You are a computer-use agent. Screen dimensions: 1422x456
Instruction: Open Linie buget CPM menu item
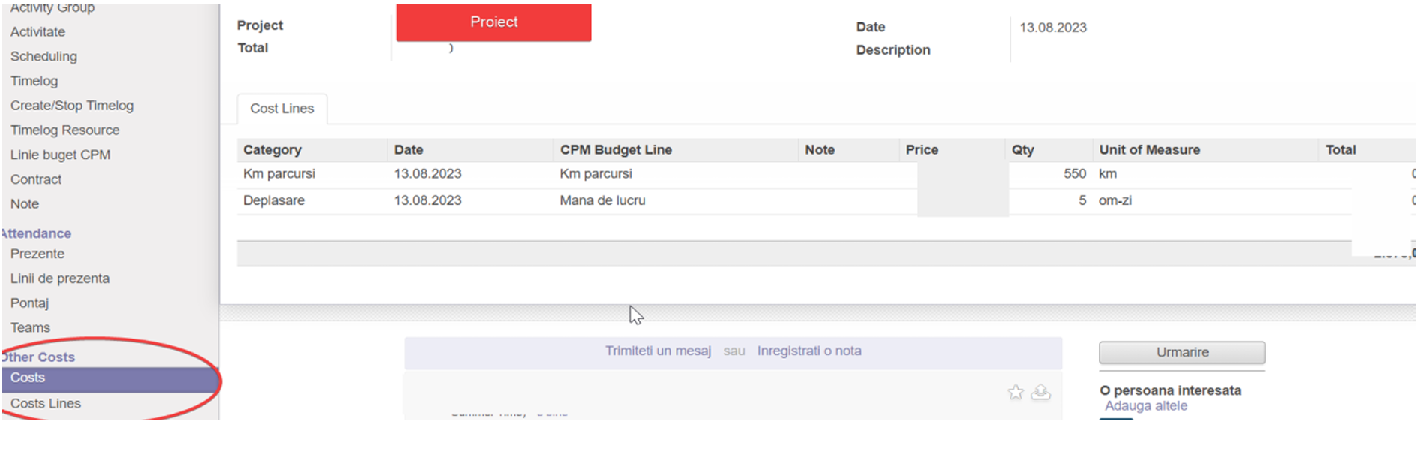tap(60, 155)
